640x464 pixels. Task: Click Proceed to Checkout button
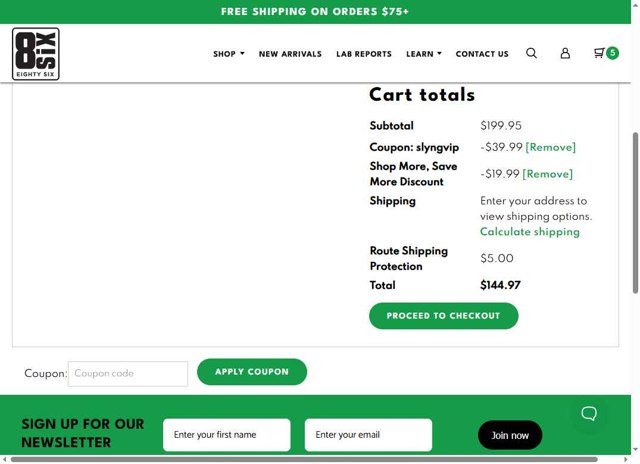pos(444,316)
